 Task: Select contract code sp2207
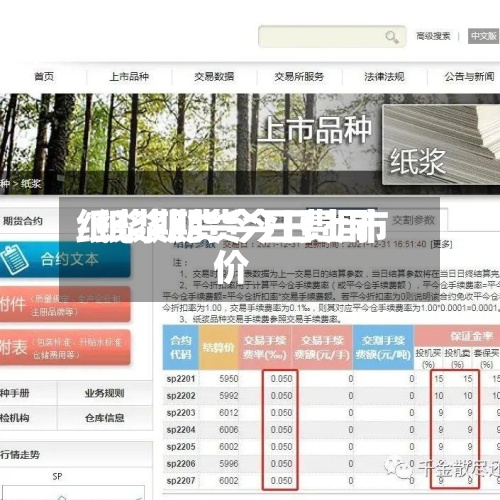(x=181, y=481)
